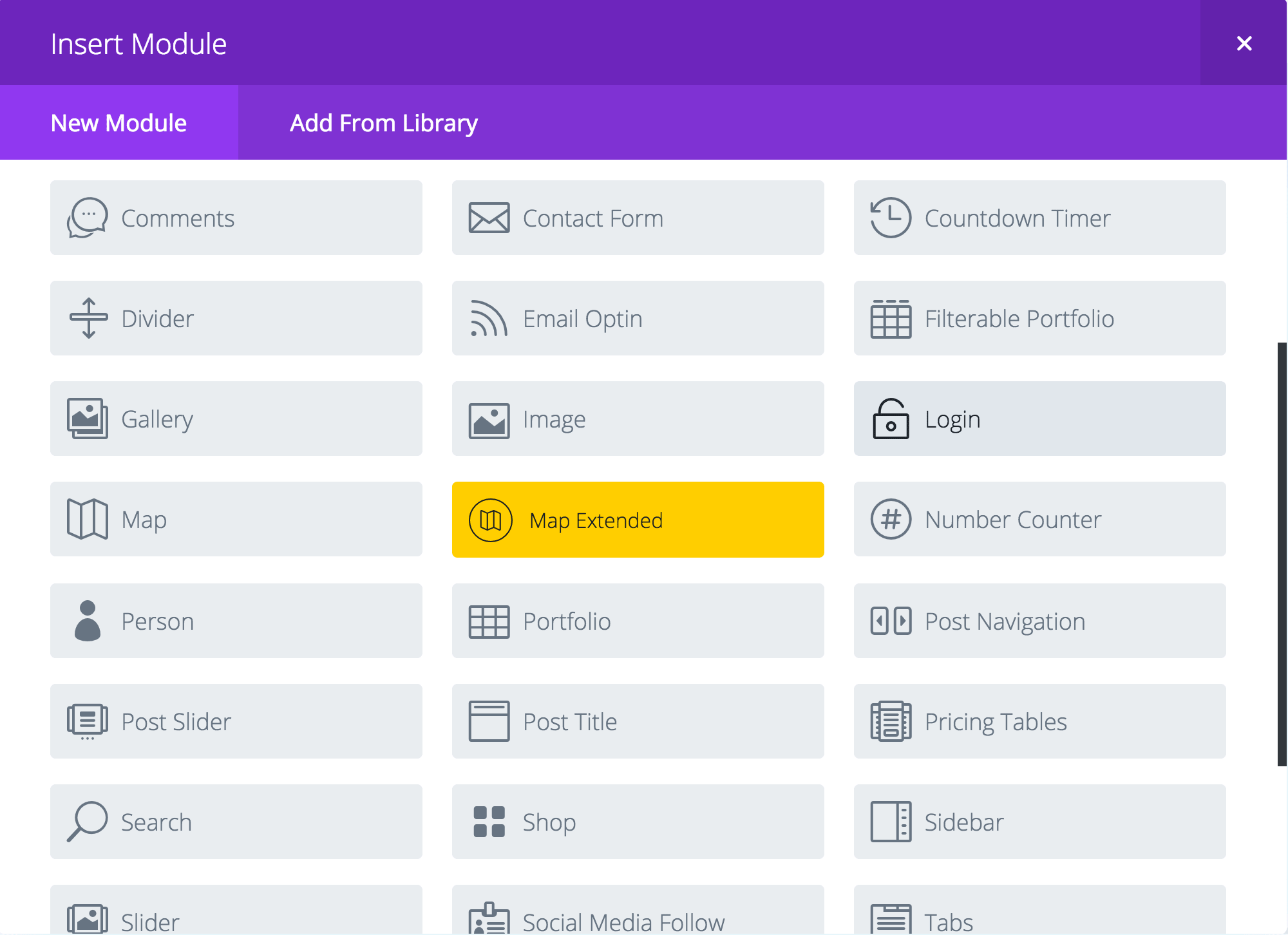1288x935 pixels.
Task: Select the Search magnifier icon
Action: click(x=88, y=822)
